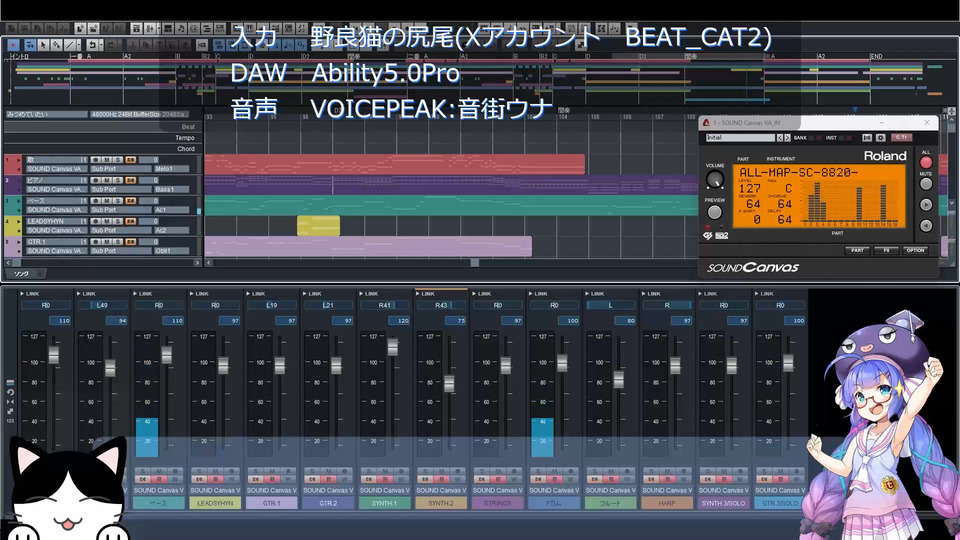Click the GS logo in SOUND Canvas
Viewport: 960px width, 540px height.
(707, 236)
